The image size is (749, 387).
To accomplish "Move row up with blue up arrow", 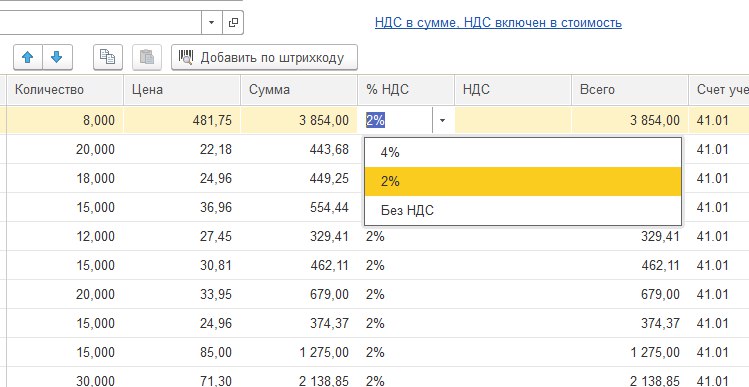I will [x=28, y=57].
